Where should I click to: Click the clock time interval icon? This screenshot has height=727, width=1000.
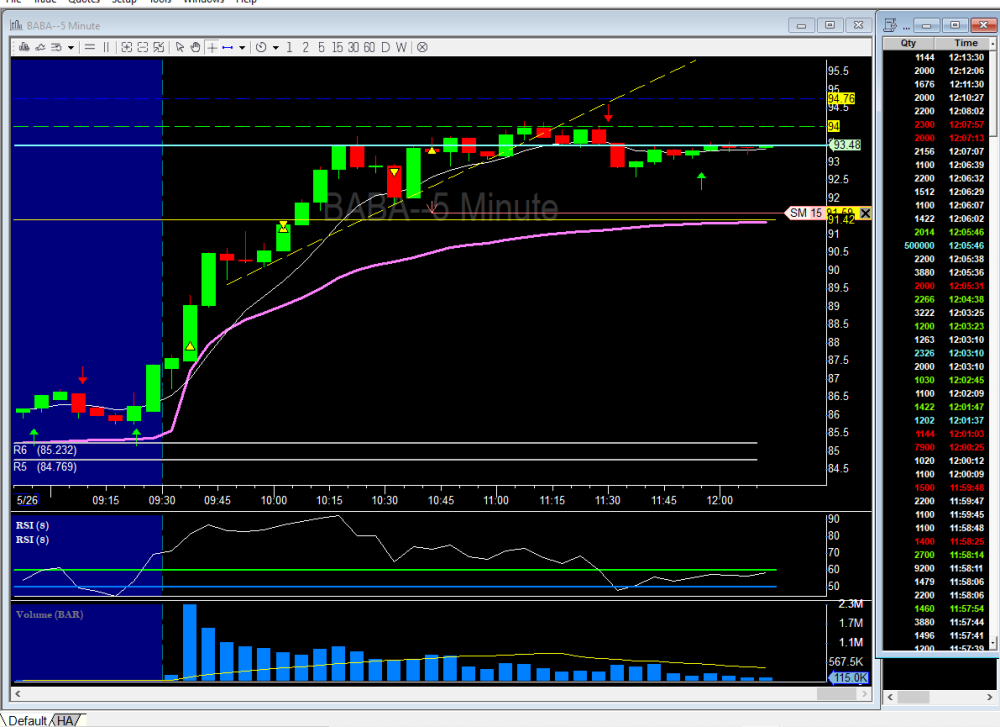(261, 47)
